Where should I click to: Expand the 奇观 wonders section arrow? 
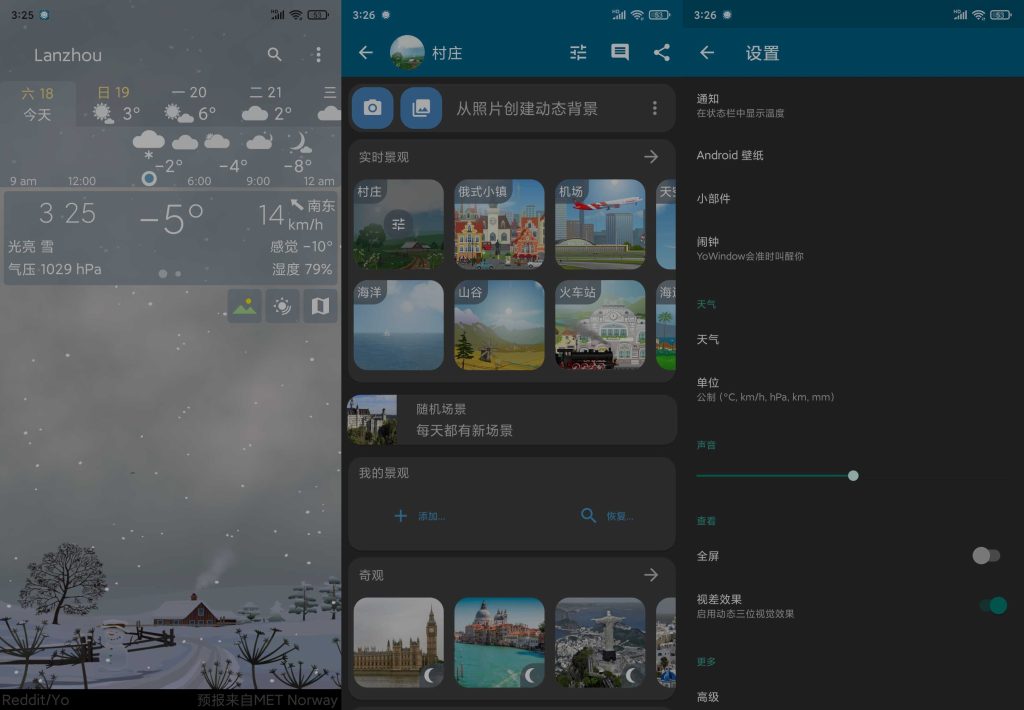tap(651, 574)
